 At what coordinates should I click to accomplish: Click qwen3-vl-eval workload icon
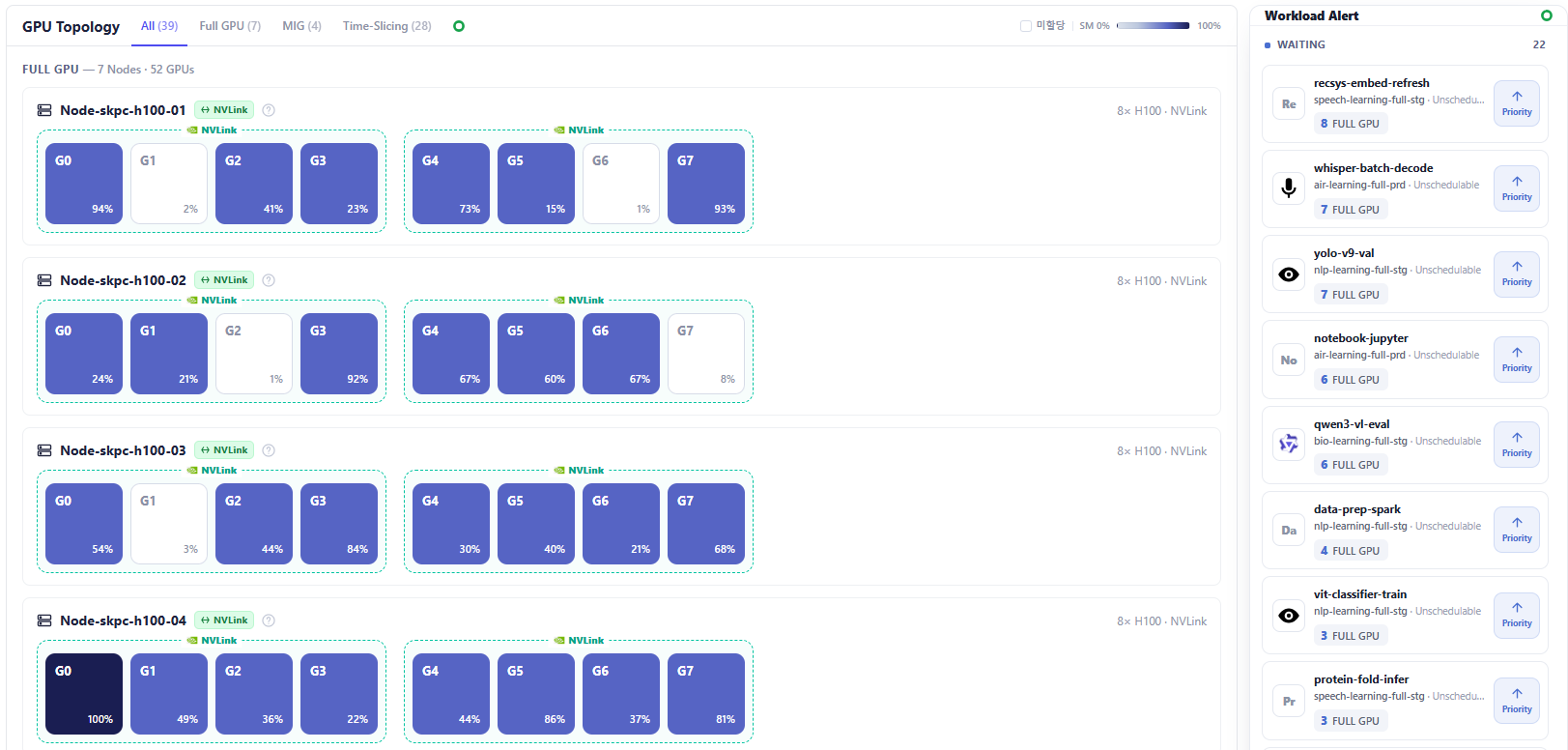pyautogui.click(x=1289, y=445)
